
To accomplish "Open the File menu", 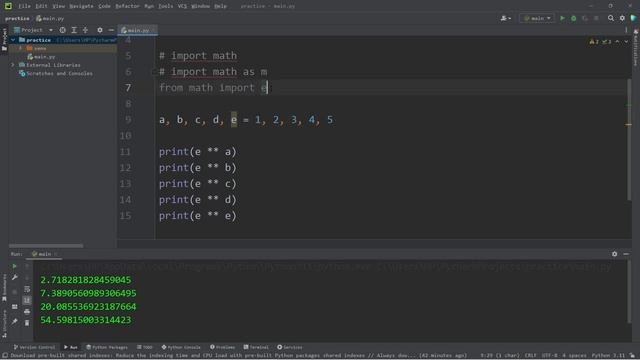I will (24, 6).
